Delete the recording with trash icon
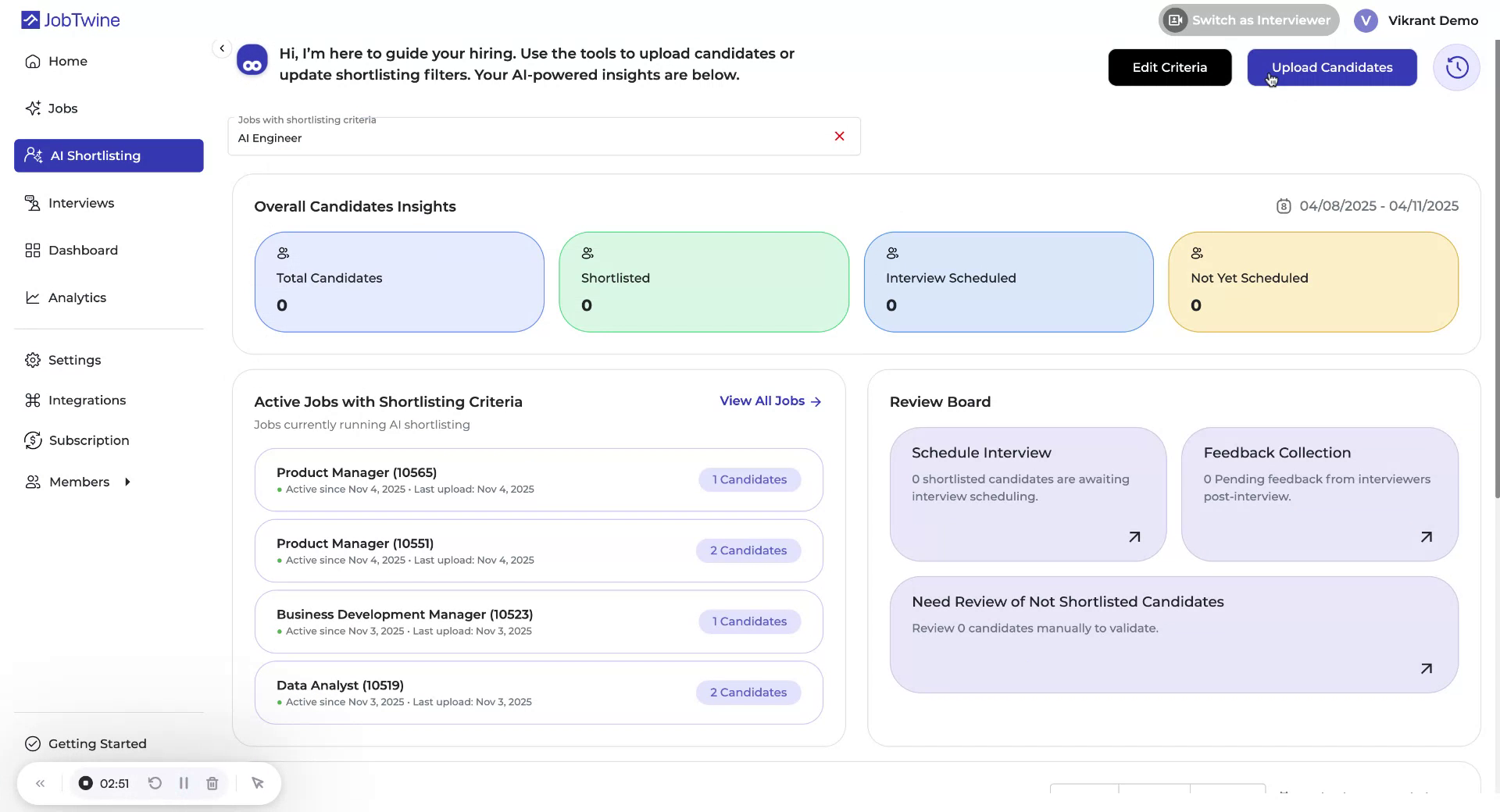Viewport: 1500px width, 812px height. [x=212, y=783]
